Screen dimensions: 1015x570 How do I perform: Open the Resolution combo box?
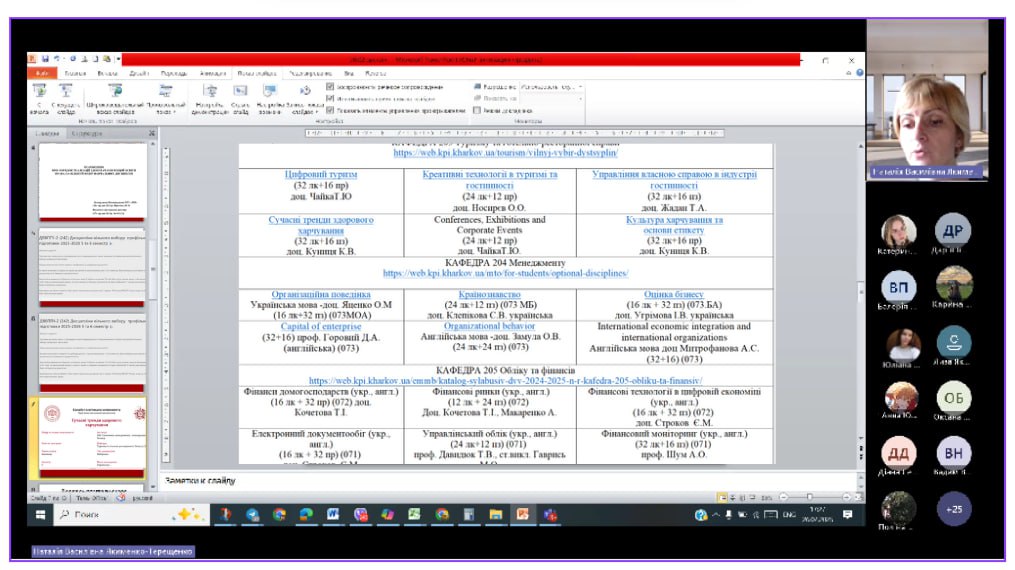click(x=552, y=87)
